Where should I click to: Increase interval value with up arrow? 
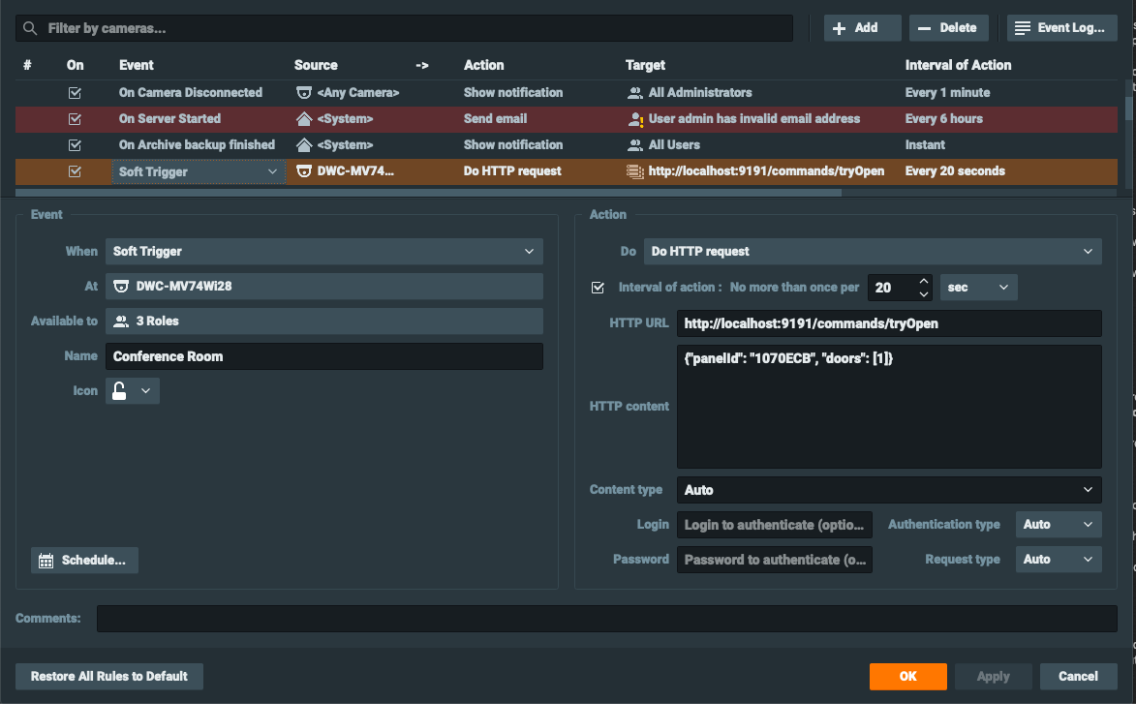(923, 281)
